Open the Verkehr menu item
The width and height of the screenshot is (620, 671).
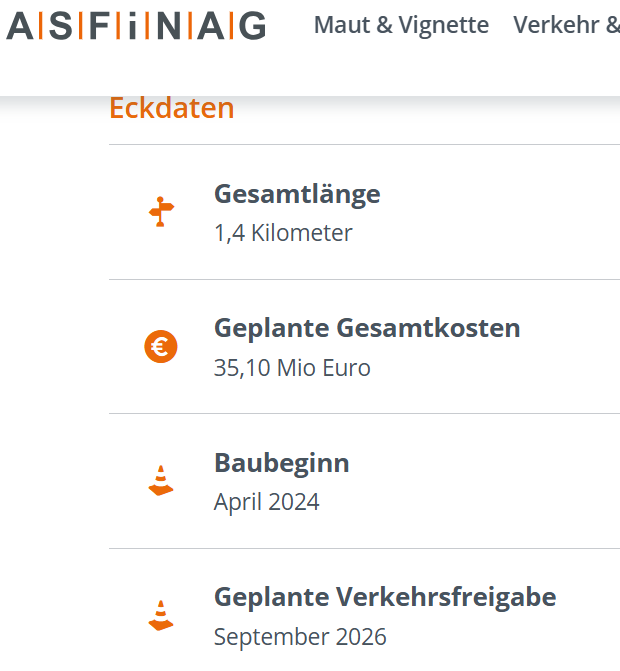566,25
